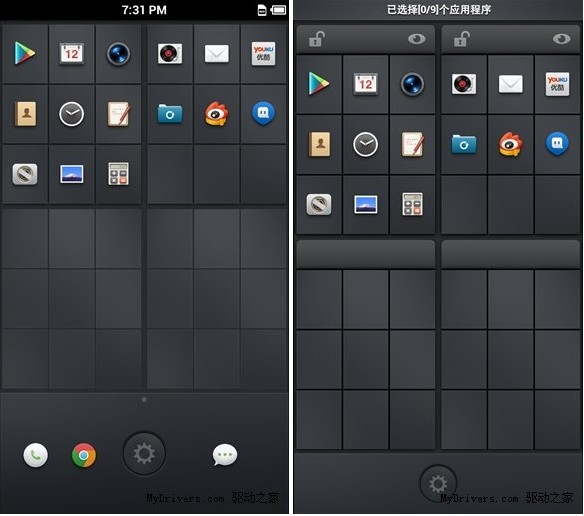Launch Chrome browser in the dock

click(x=84, y=455)
